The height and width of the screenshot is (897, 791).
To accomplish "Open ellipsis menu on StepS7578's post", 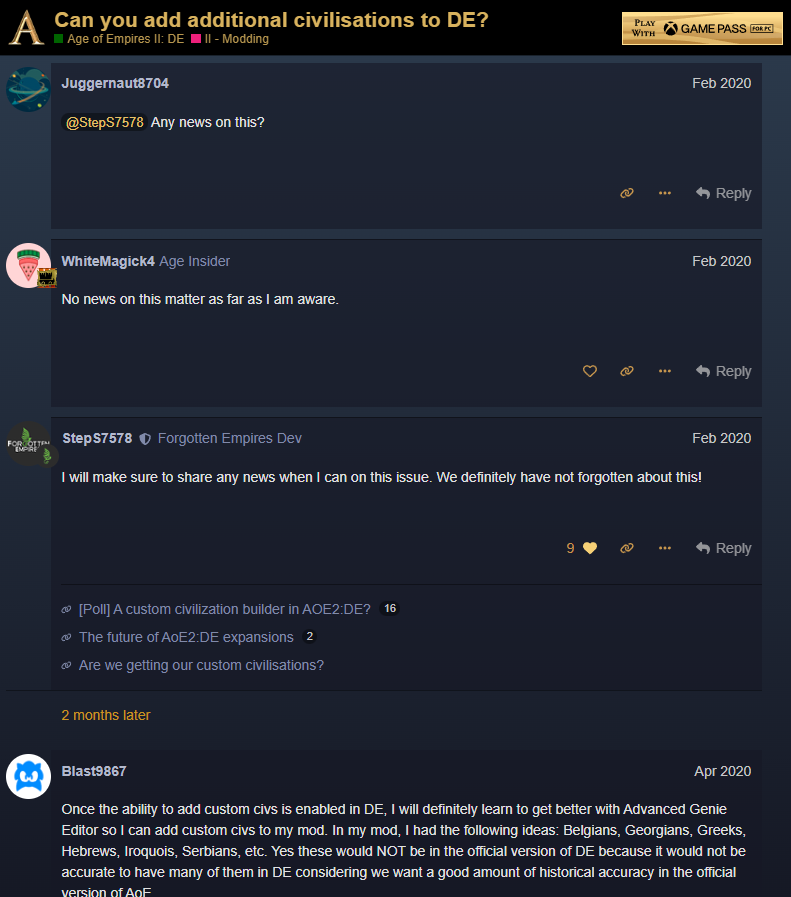I will click(x=665, y=548).
